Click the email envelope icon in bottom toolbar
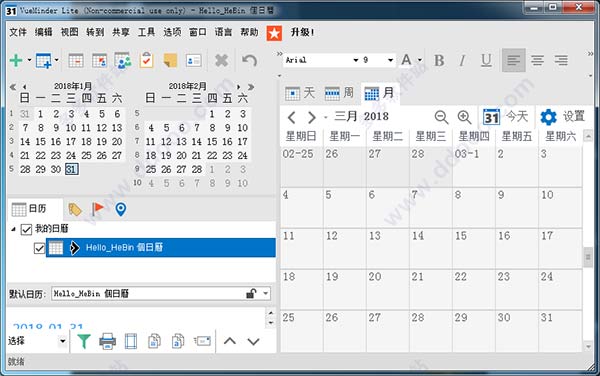The height and width of the screenshot is (376, 600). 202,341
